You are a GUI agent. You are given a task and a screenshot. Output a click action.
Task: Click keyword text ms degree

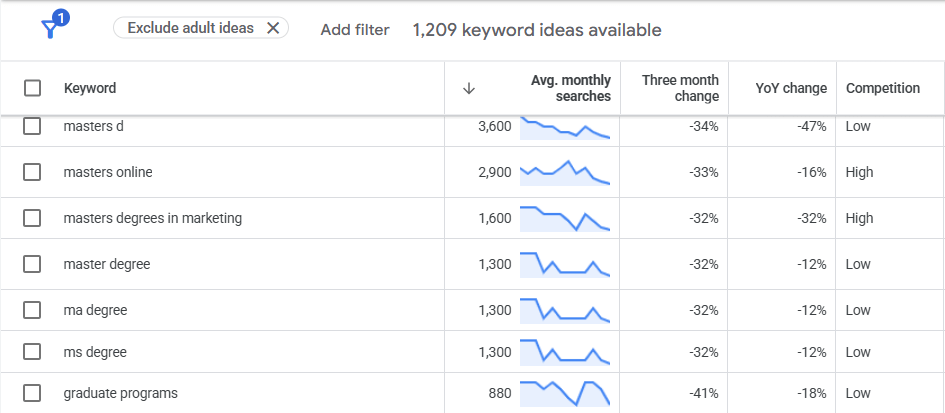95,352
